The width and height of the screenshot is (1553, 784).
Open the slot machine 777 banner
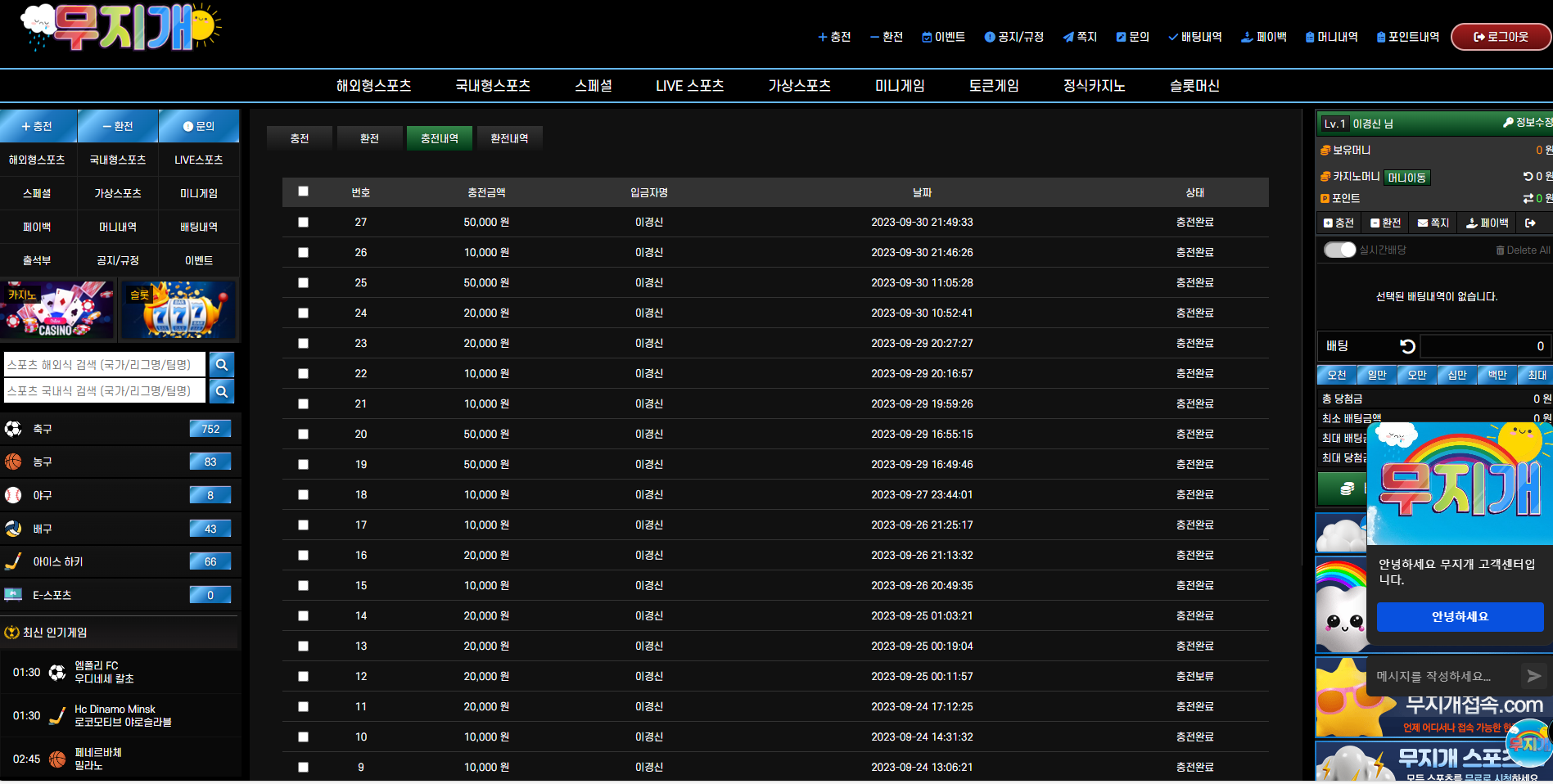178,310
